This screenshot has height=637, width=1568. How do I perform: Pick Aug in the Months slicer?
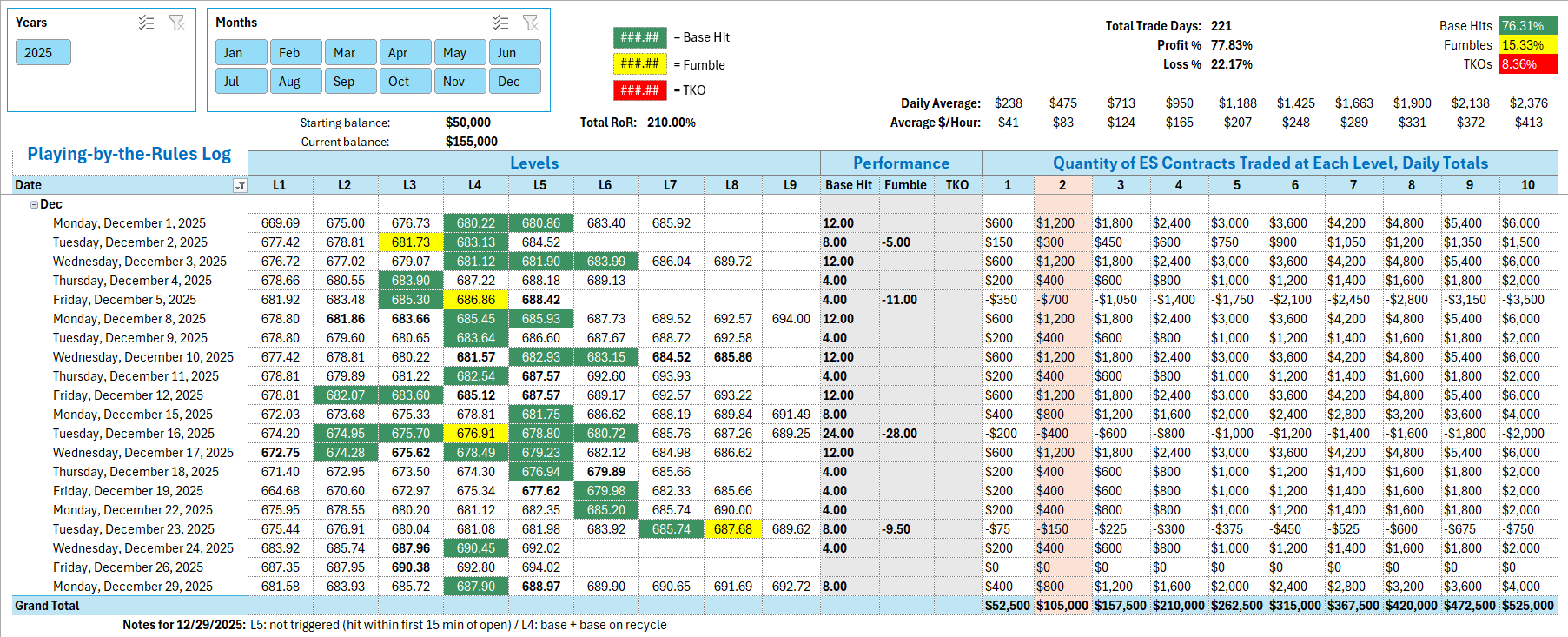(295, 82)
